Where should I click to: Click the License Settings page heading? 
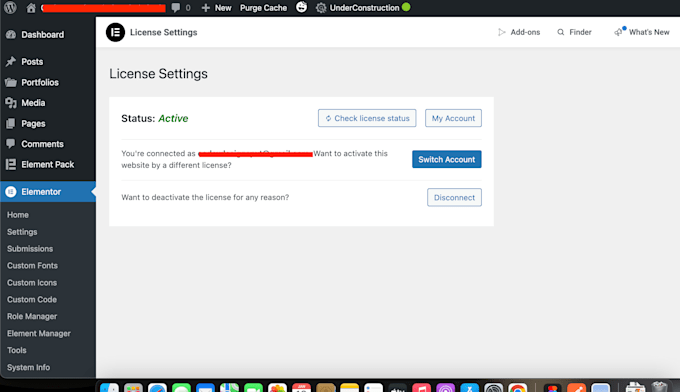(158, 74)
